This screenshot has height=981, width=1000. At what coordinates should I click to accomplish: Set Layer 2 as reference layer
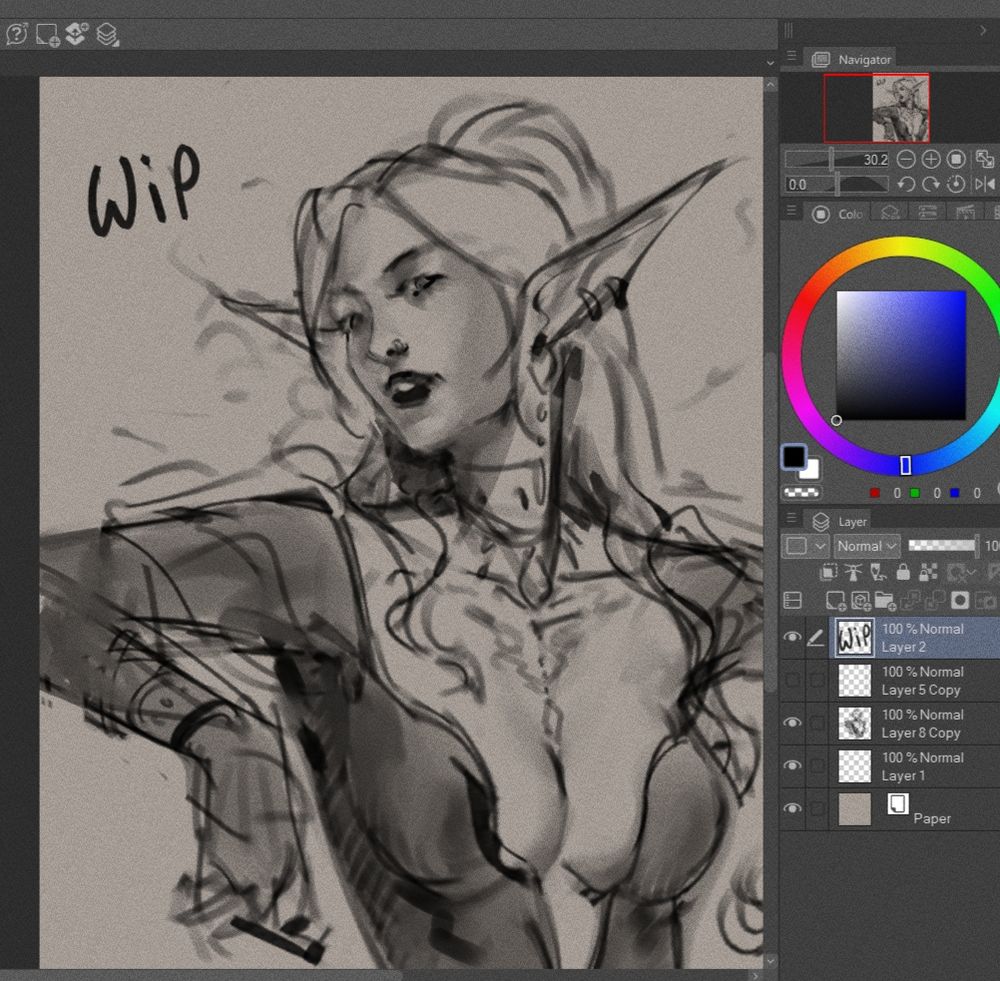tap(853, 572)
